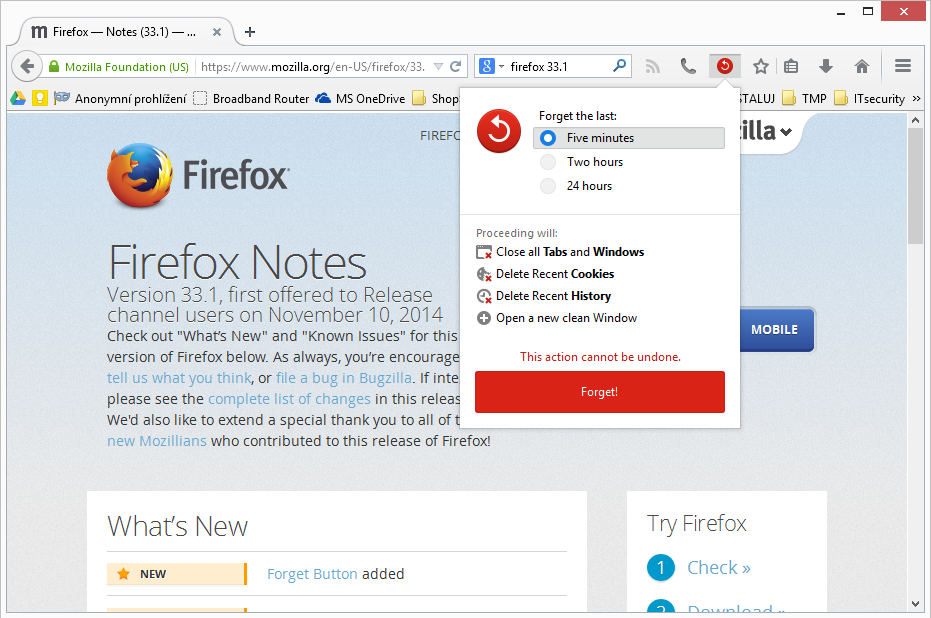The width and height of the screenshot is (931, 618).
Task: Open the 'new Mozillians' link
Action: click(x=157, y=441)
